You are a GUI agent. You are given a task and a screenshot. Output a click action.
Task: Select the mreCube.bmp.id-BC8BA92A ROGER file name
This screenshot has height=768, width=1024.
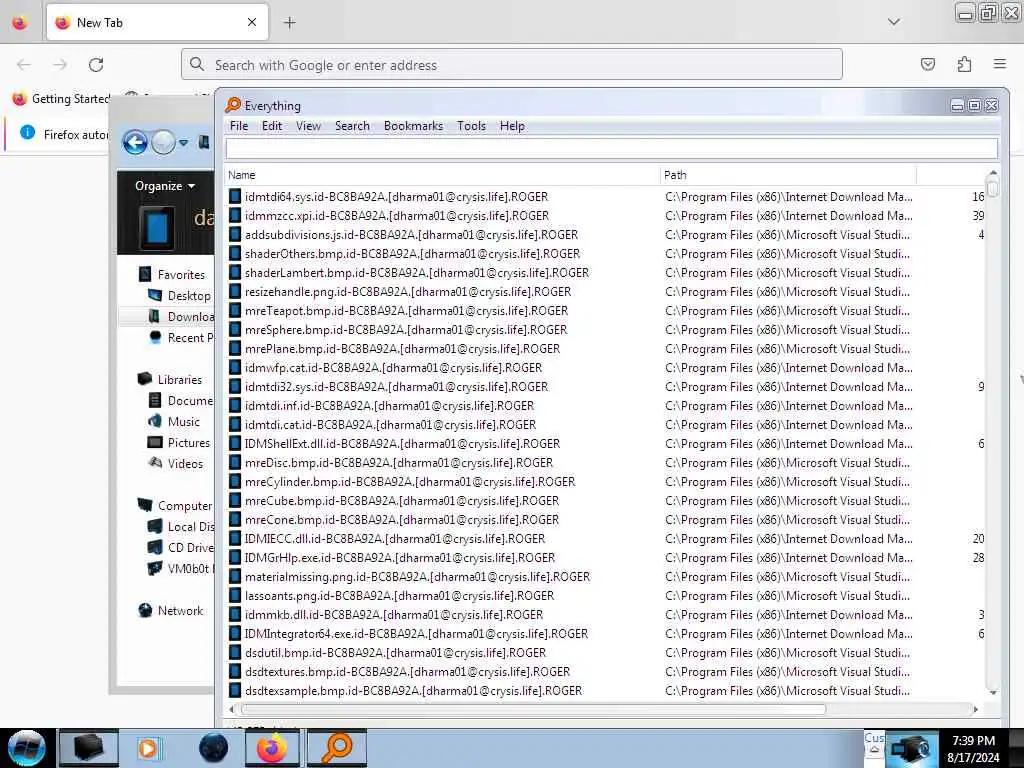(x=402, y=500)
